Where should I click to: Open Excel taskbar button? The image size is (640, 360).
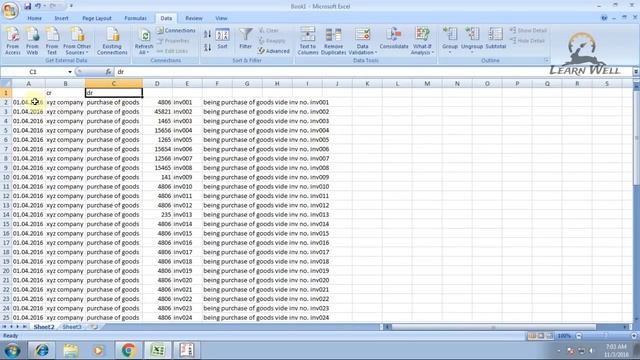click(x=158, y=350)
